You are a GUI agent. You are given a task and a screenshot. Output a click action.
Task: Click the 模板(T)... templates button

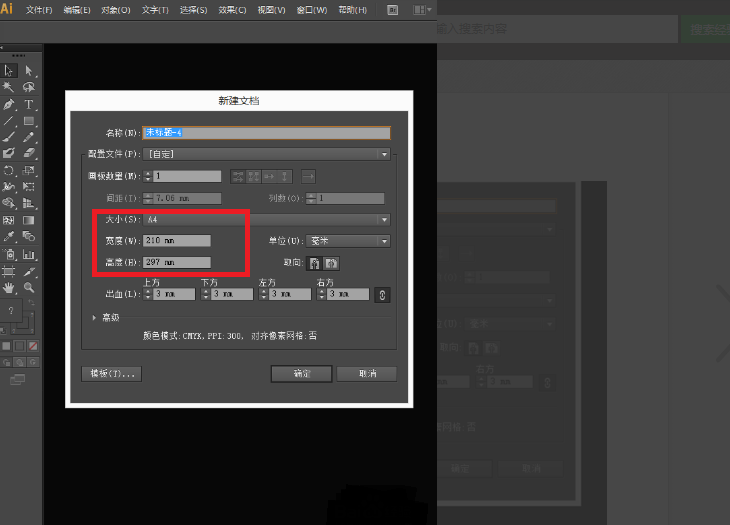pos(112,374)
